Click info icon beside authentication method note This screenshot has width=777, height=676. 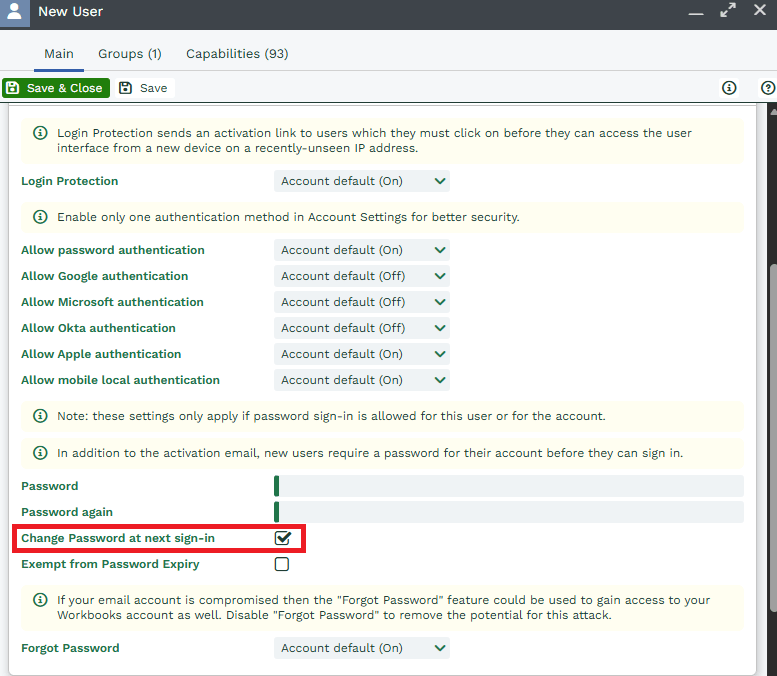pos(40,217)
